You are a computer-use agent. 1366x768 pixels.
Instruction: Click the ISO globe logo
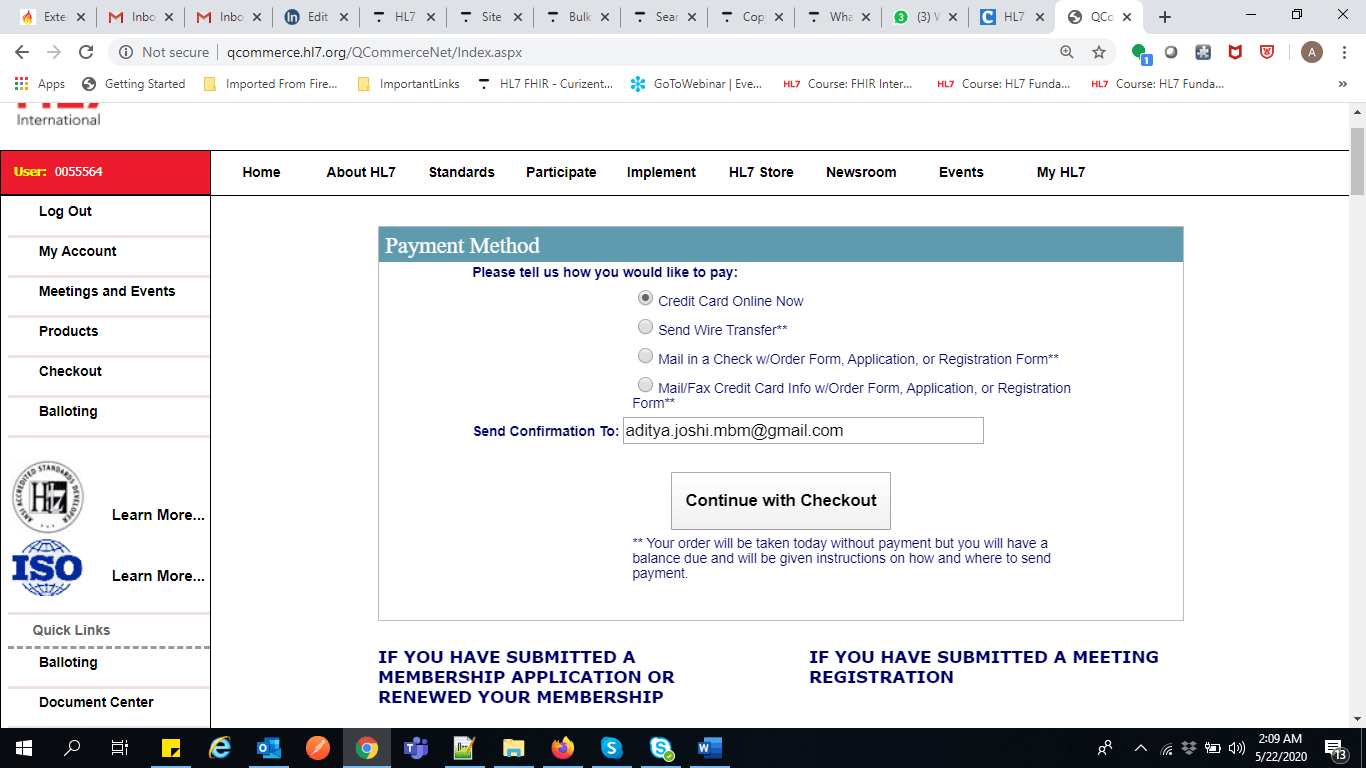tap(47, 568)
